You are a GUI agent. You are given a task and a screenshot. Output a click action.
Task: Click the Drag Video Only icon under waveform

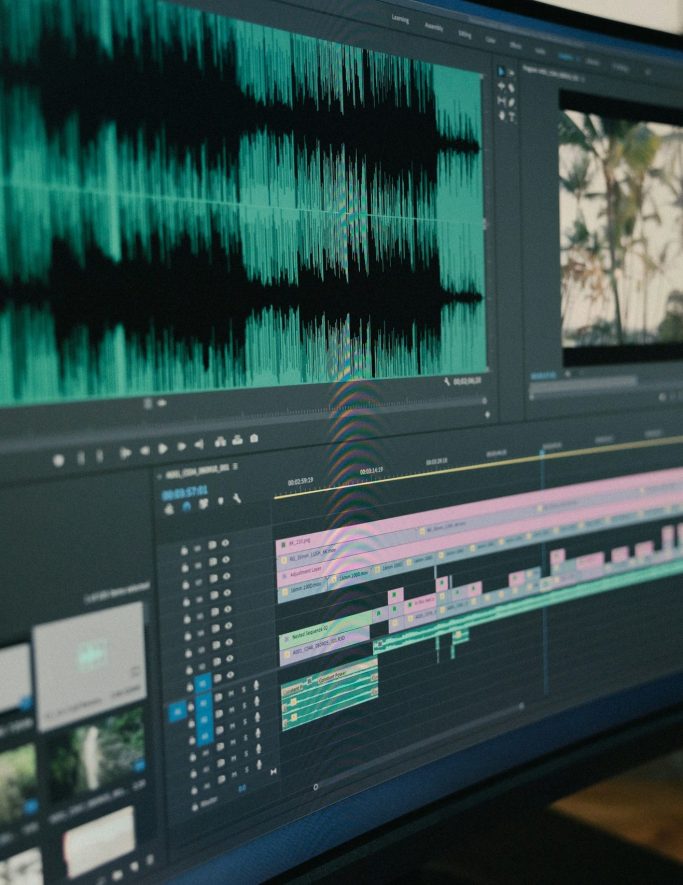tap(148, 404)
